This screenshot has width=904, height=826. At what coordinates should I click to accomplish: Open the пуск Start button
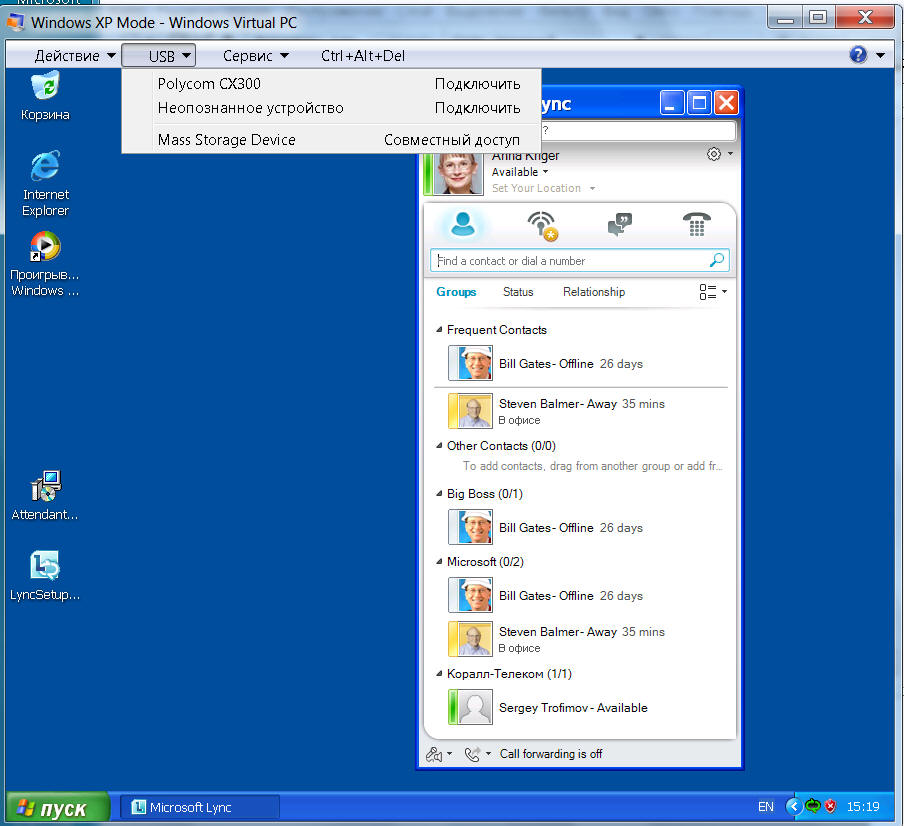tap(58, 807)
